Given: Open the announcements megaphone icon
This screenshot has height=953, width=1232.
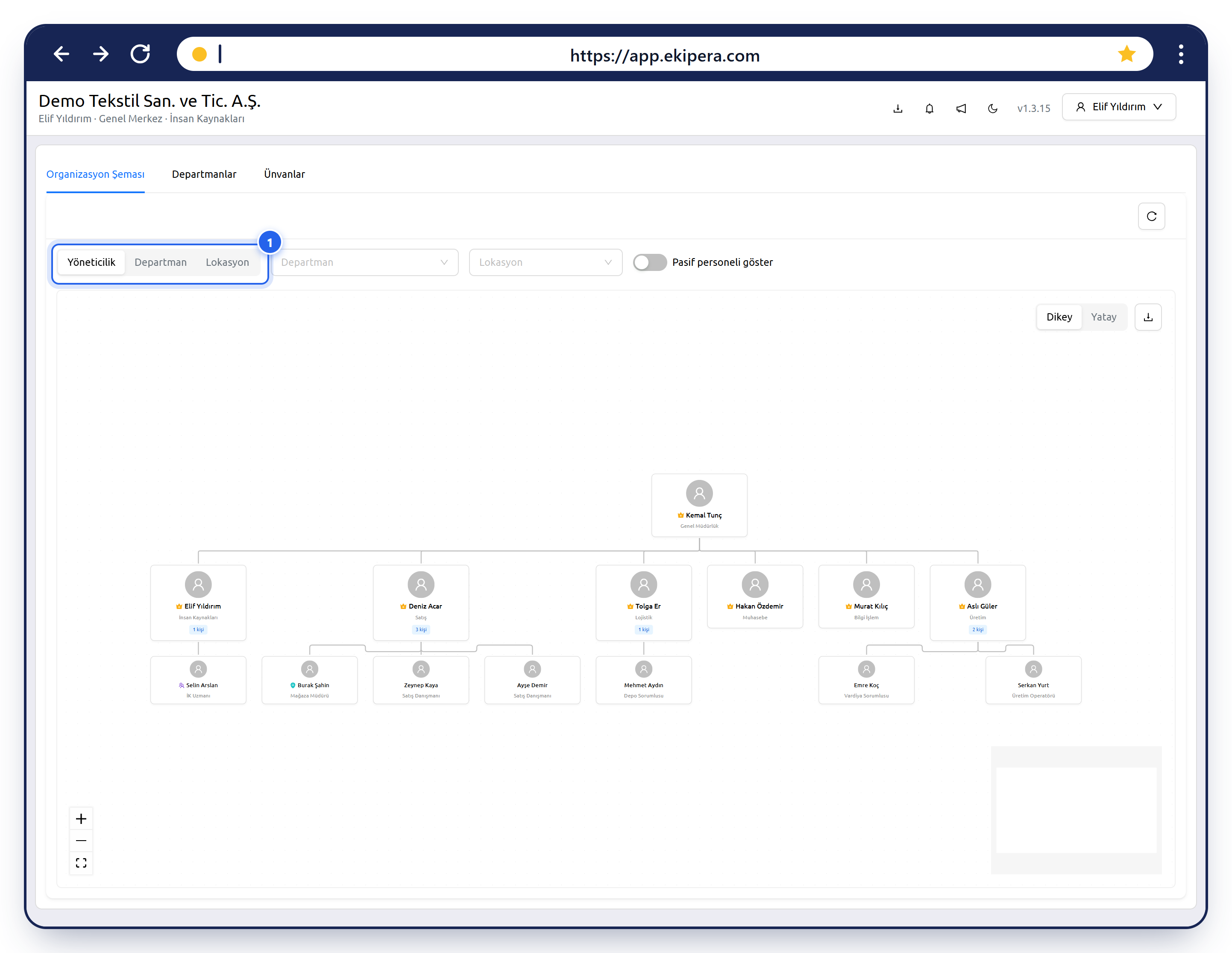Looking at the screenshot, I should pos(961,108).
